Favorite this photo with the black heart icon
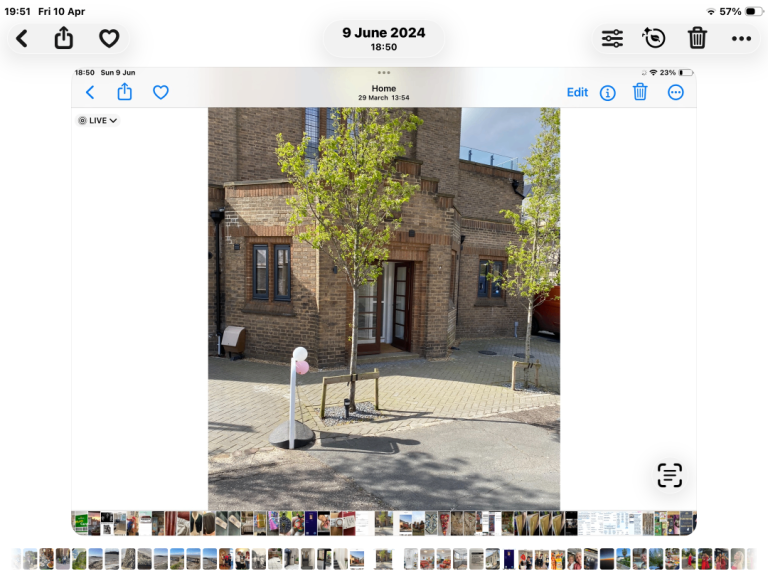Viewport: 768px width, 576px height. [x=109, y=38]
